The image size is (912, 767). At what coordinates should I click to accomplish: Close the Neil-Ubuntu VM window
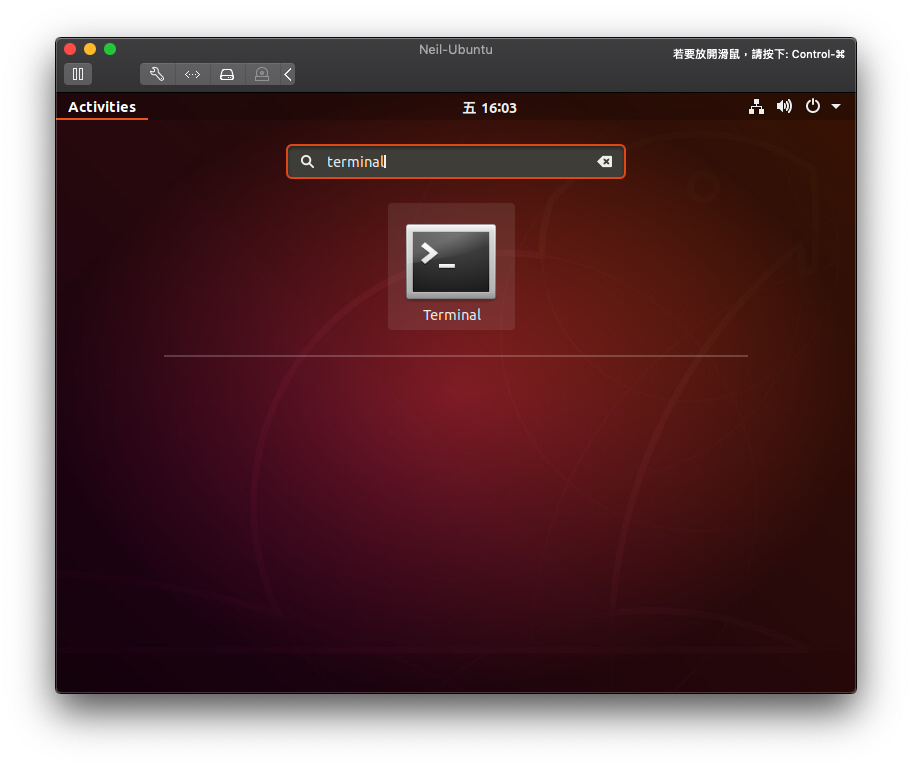coord(70,49)
